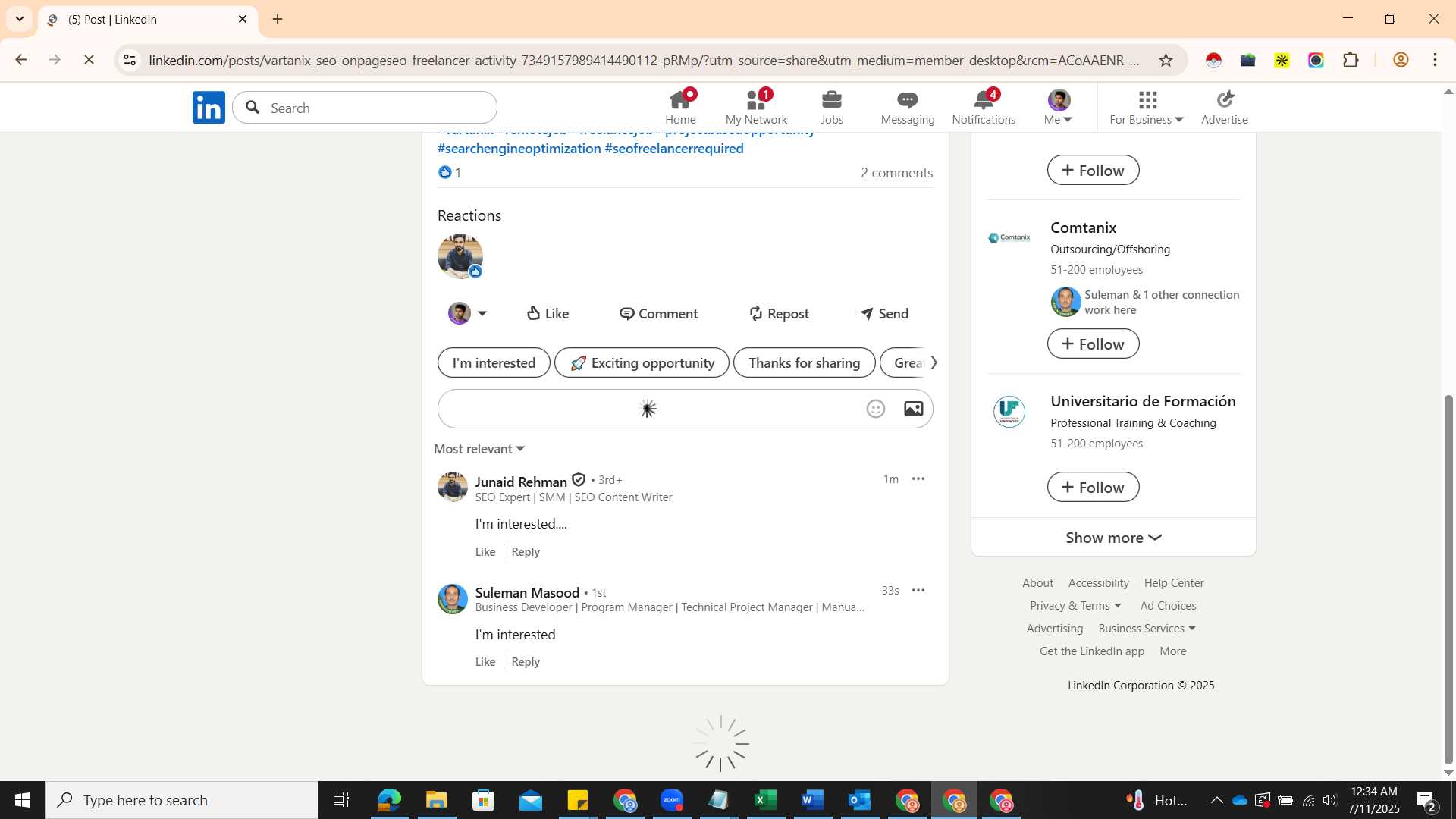Show next quick reply suggestions arrow
1456x819 pixels.
pos(934,362)
